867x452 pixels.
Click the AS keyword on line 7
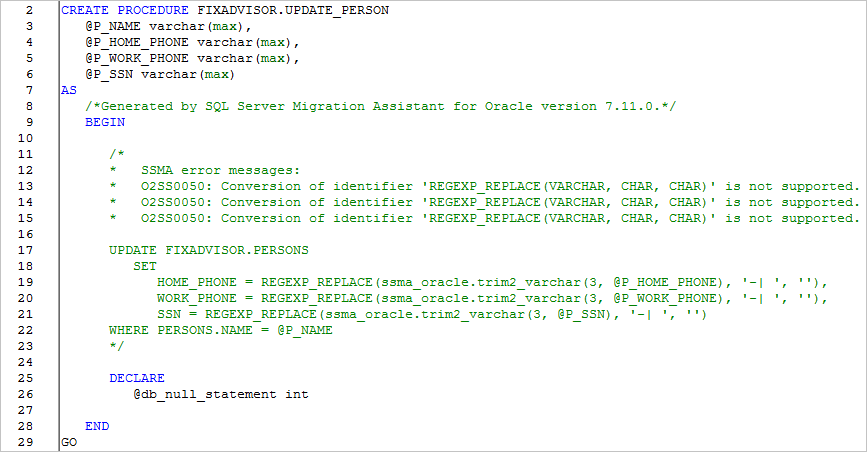69,90
